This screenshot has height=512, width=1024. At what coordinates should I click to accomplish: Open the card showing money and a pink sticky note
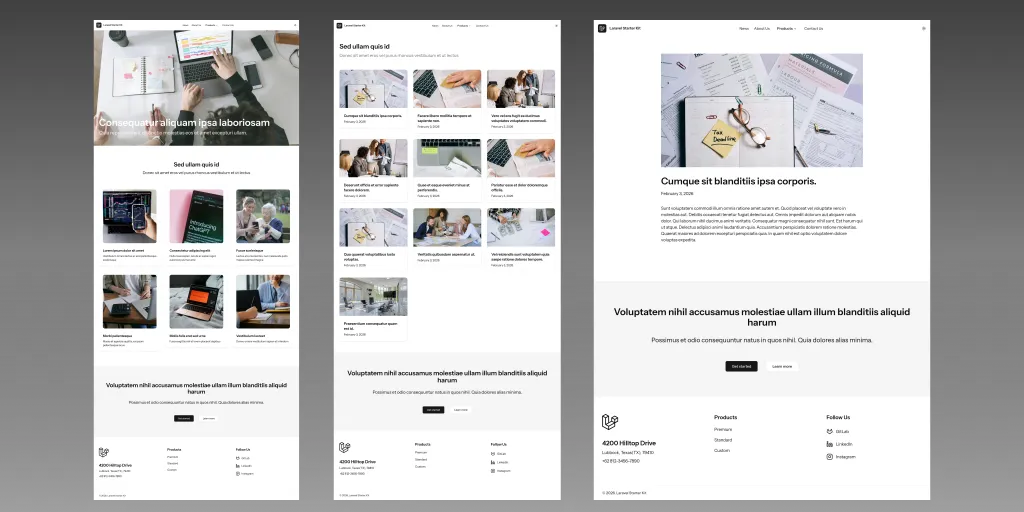pos(521,238)
